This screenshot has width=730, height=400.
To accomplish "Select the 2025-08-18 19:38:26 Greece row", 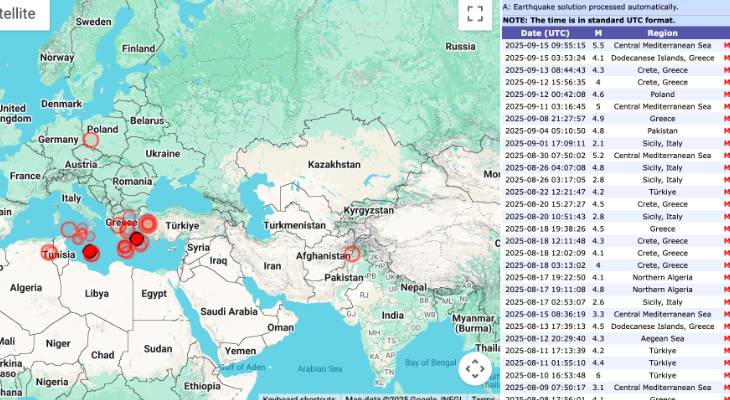I will (x=616, y=229).
